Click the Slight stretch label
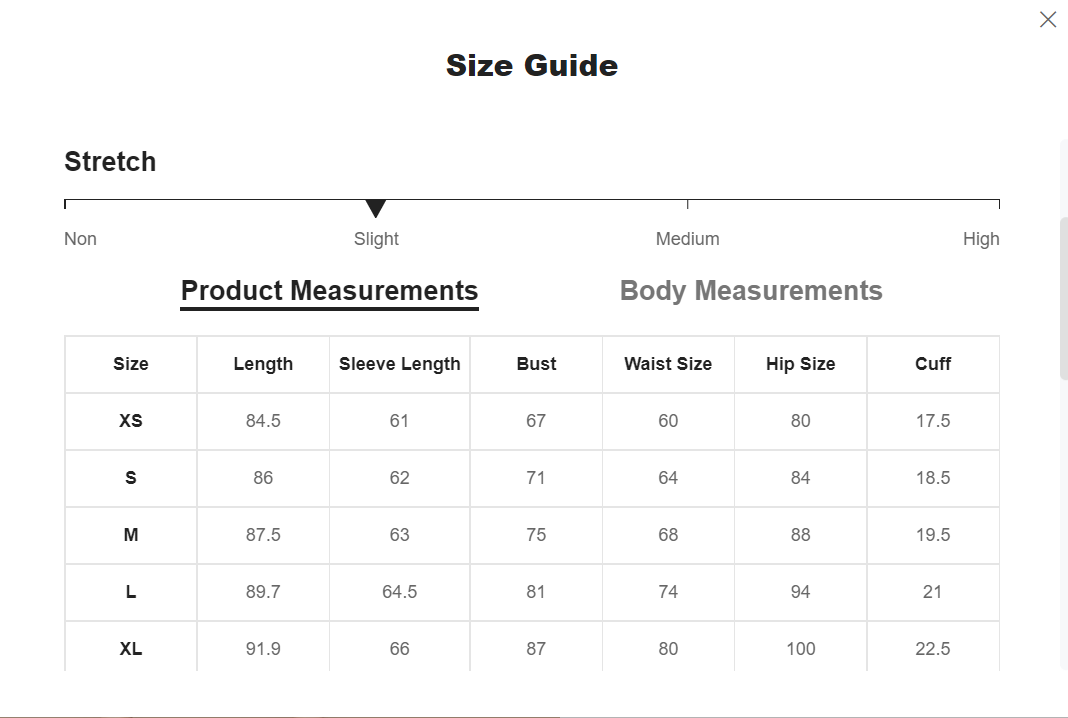The image size is (1068, 718). pyautogui.click(x=376, y=239)
